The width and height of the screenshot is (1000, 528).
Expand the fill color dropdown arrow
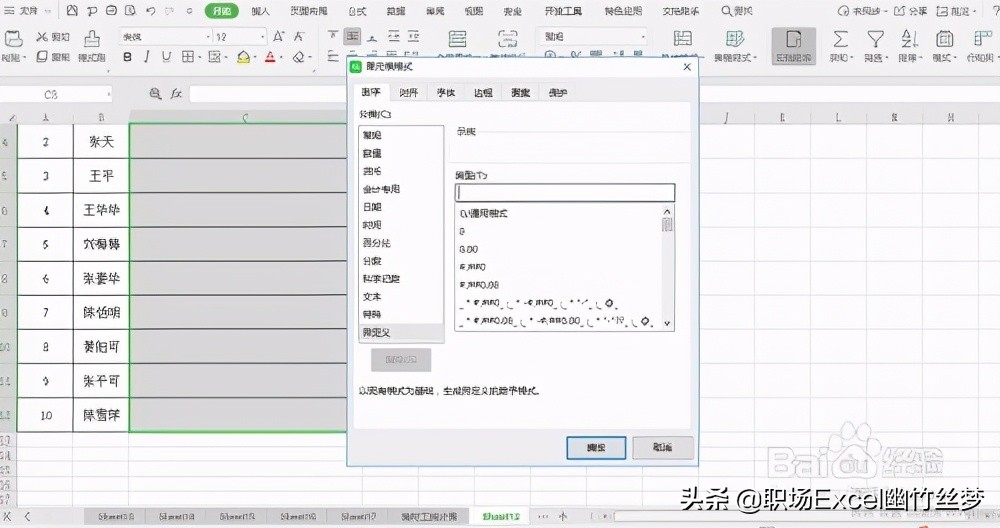pyautogui.click(x=254, y=57)
